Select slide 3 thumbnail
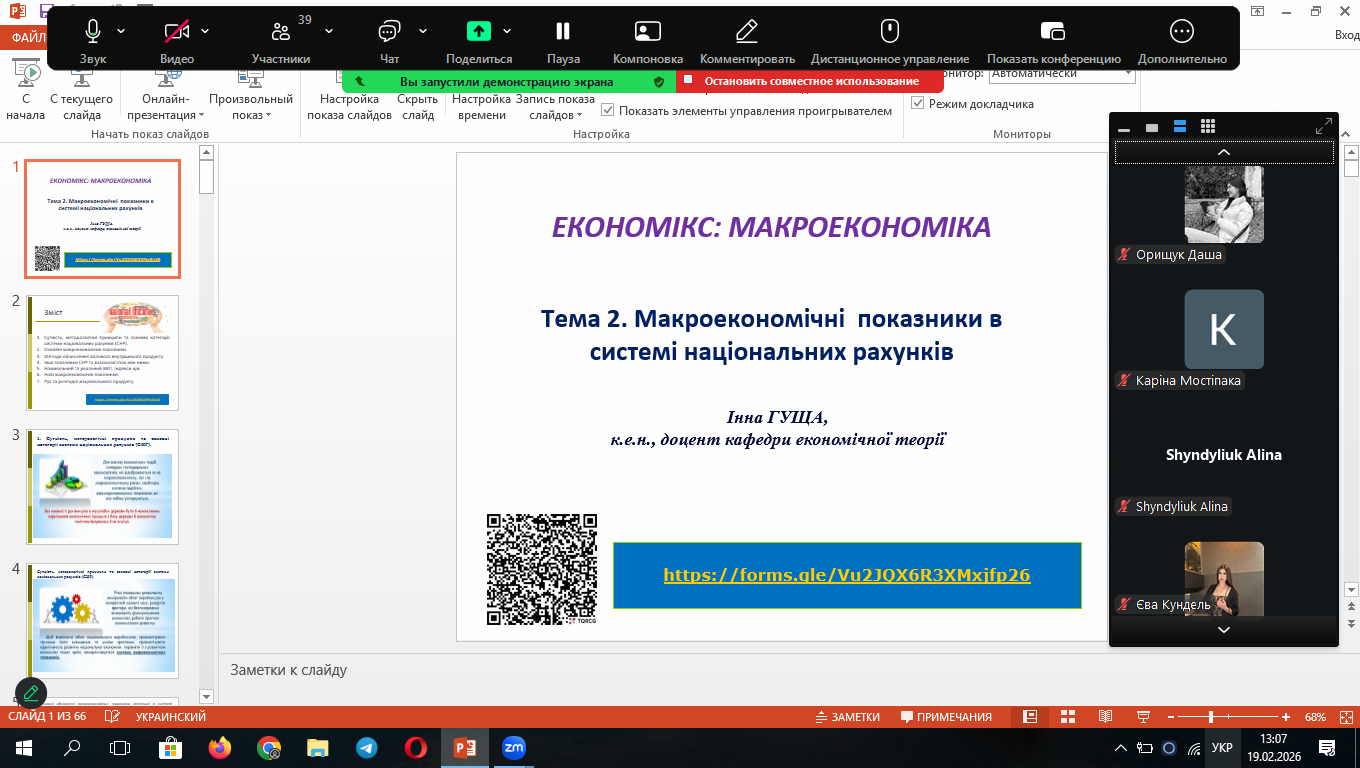The height and width of the screenshot is (768, 1360). pos(103,485)
